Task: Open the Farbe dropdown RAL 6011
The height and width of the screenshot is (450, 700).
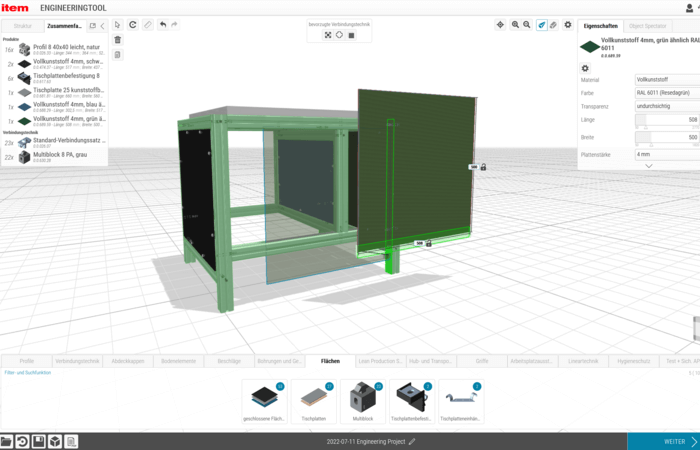Action: pos(666,92)
